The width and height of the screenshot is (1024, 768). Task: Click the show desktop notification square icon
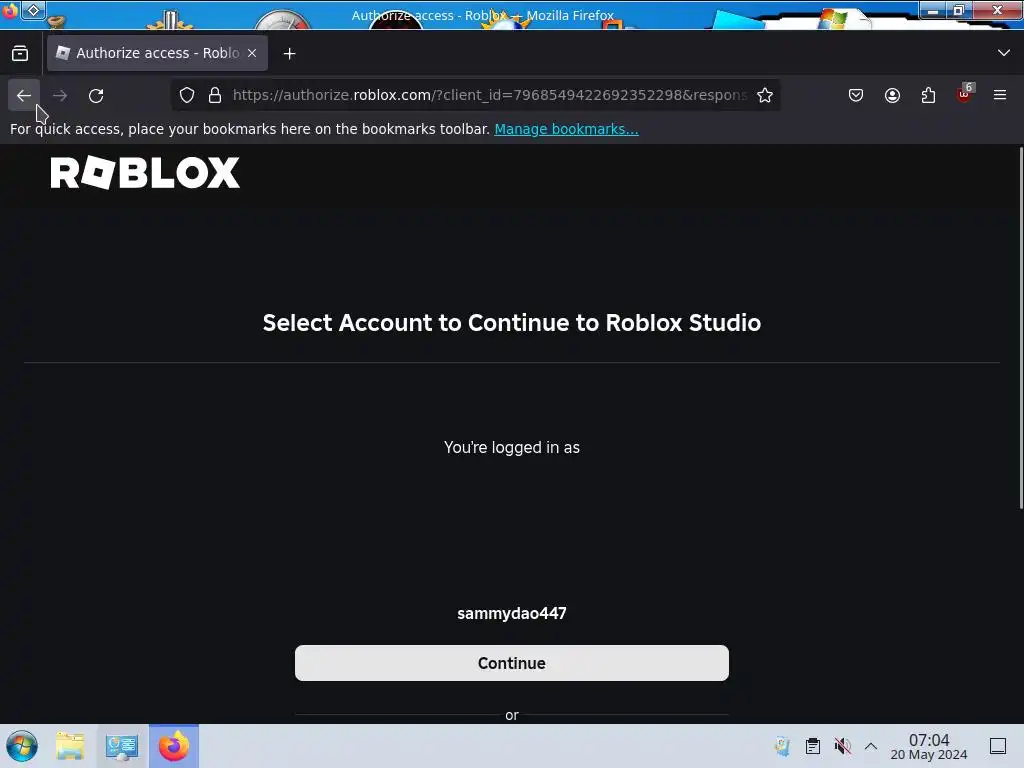(x=998, y=746)
